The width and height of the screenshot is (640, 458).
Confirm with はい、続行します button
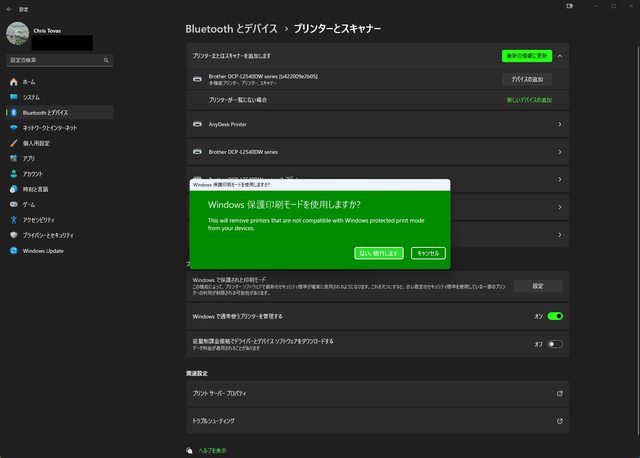[x=379, y=253]
